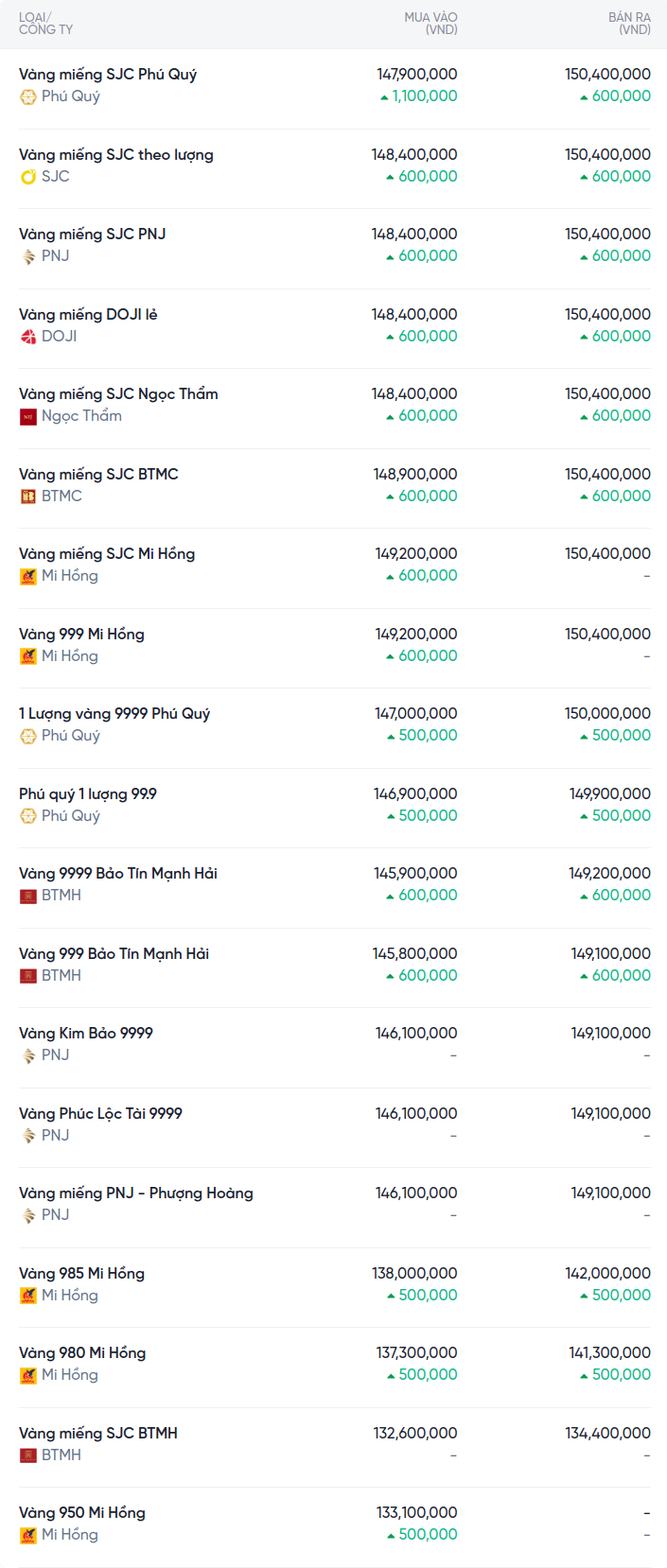This screenshot has width=667, height=1568.
Task: Click BTMH logo under Vàng 9999 Bảo Tín Mạnh Hải
Action: point(28,896)
